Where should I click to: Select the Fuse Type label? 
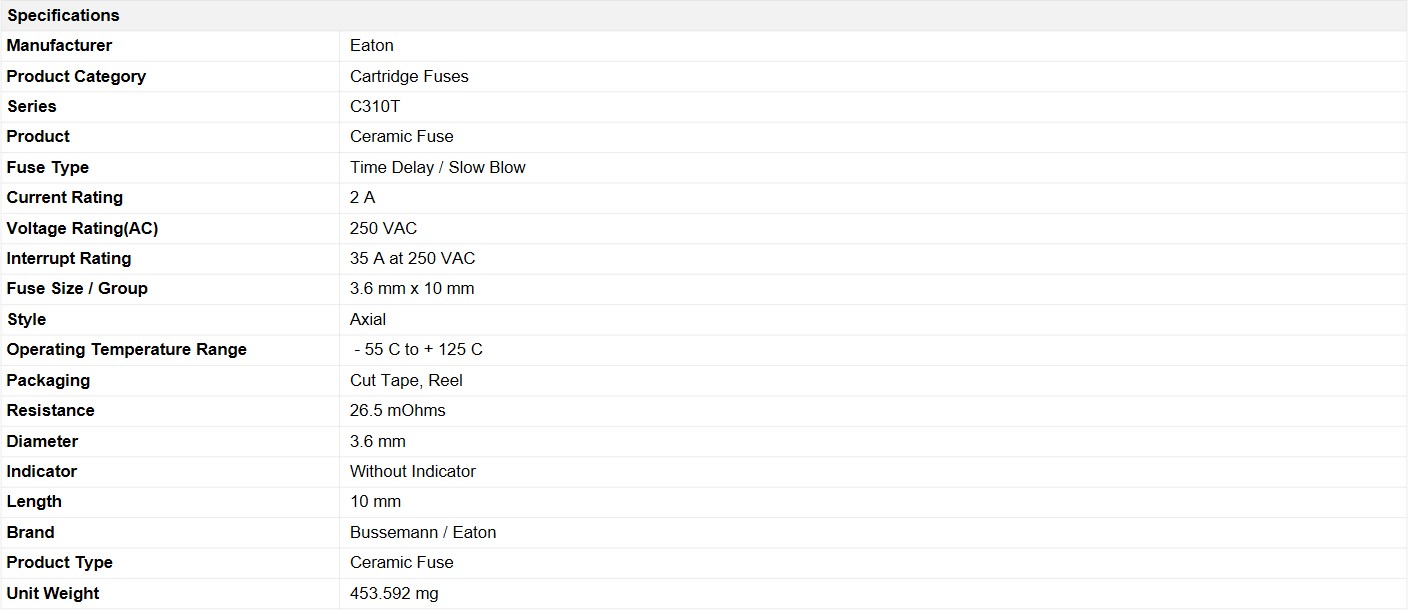[x=48, y=167]
